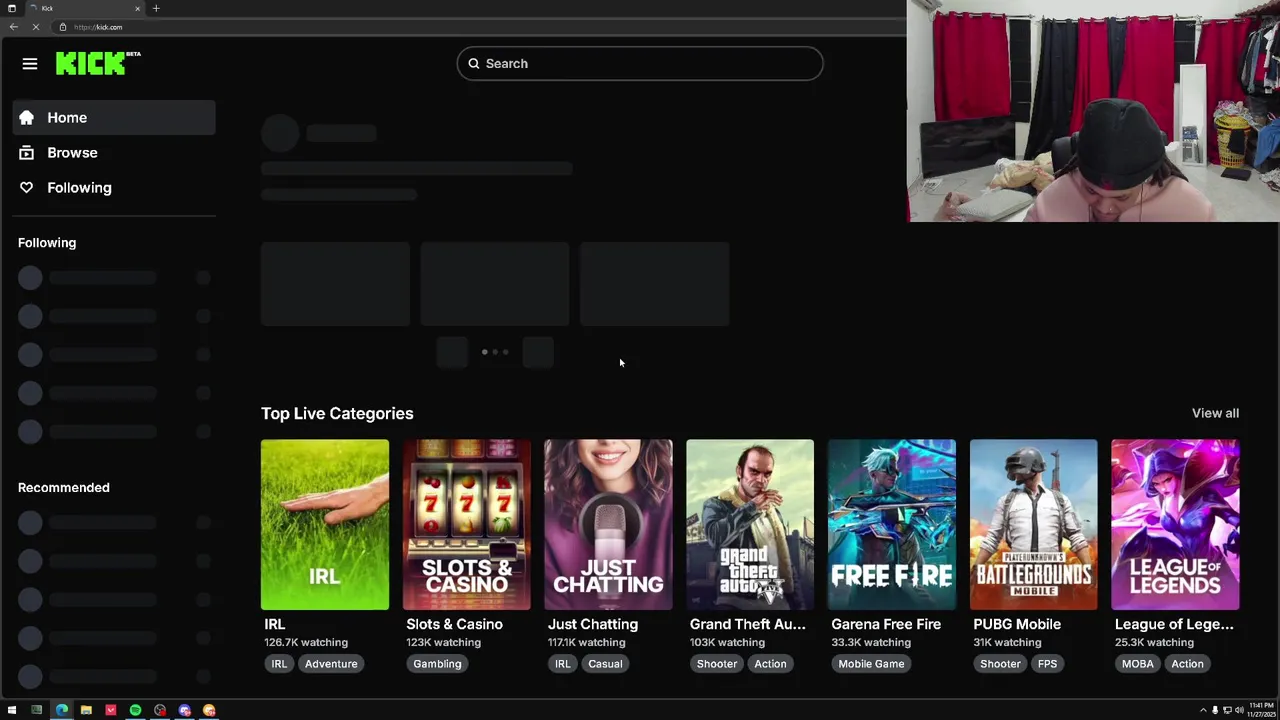Click the PUBG Mobile title link
The image size is (1280, 720).
[x=1017, y=624]
